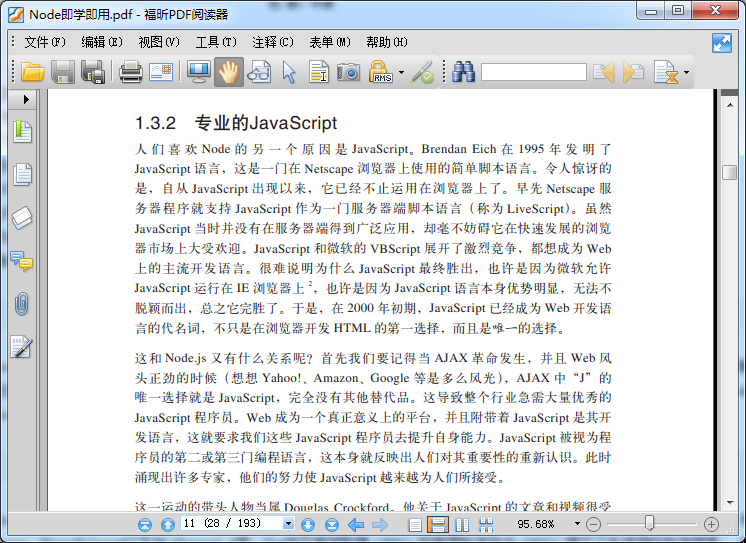Find next match arrow
This screenshot has width=746, height=543.
(634, 72)
